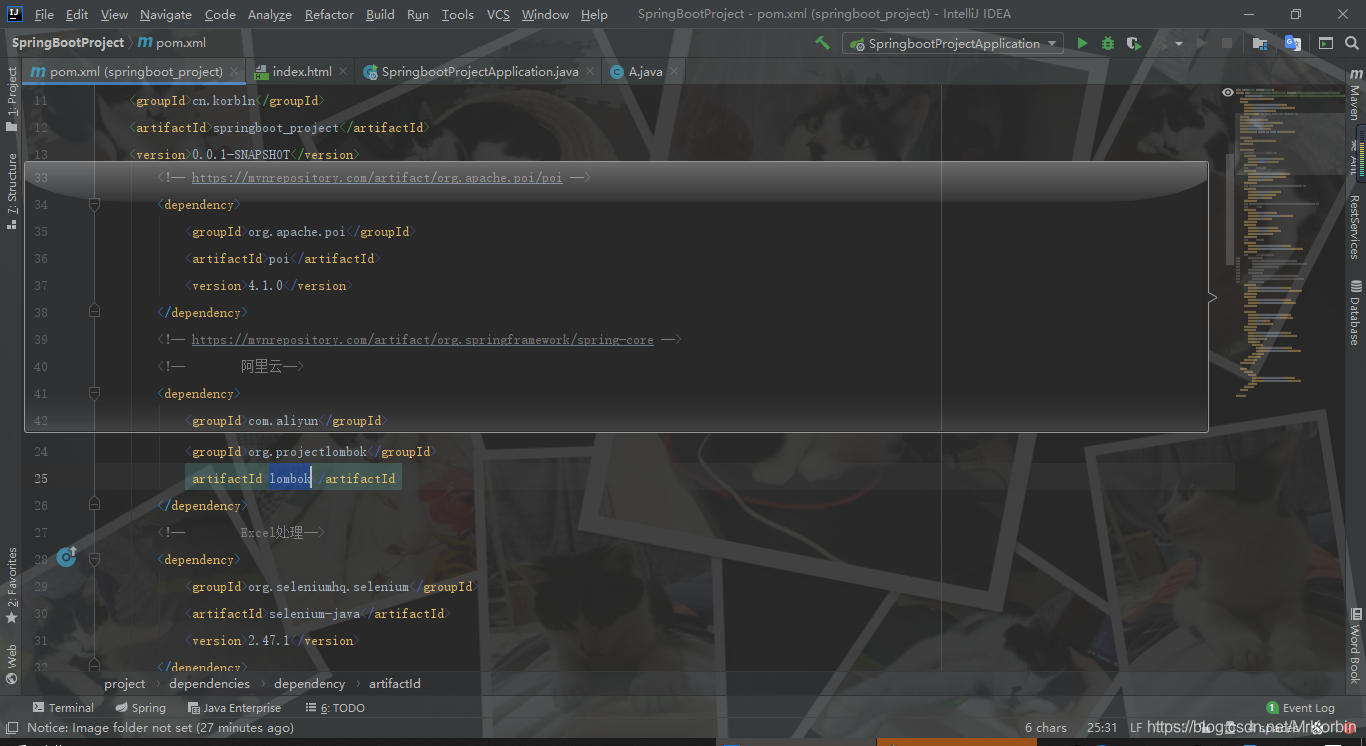Toggle fold marker at line 26
This screenshot has width=1366, height=746.
(94, 505)
